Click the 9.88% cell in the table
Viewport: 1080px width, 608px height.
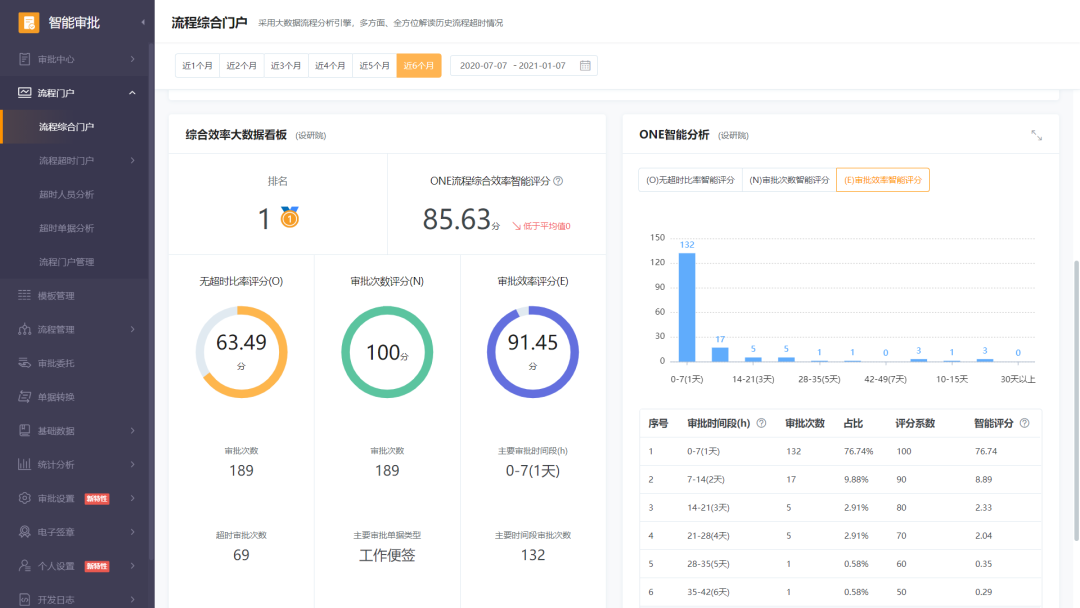pos(856,479)
